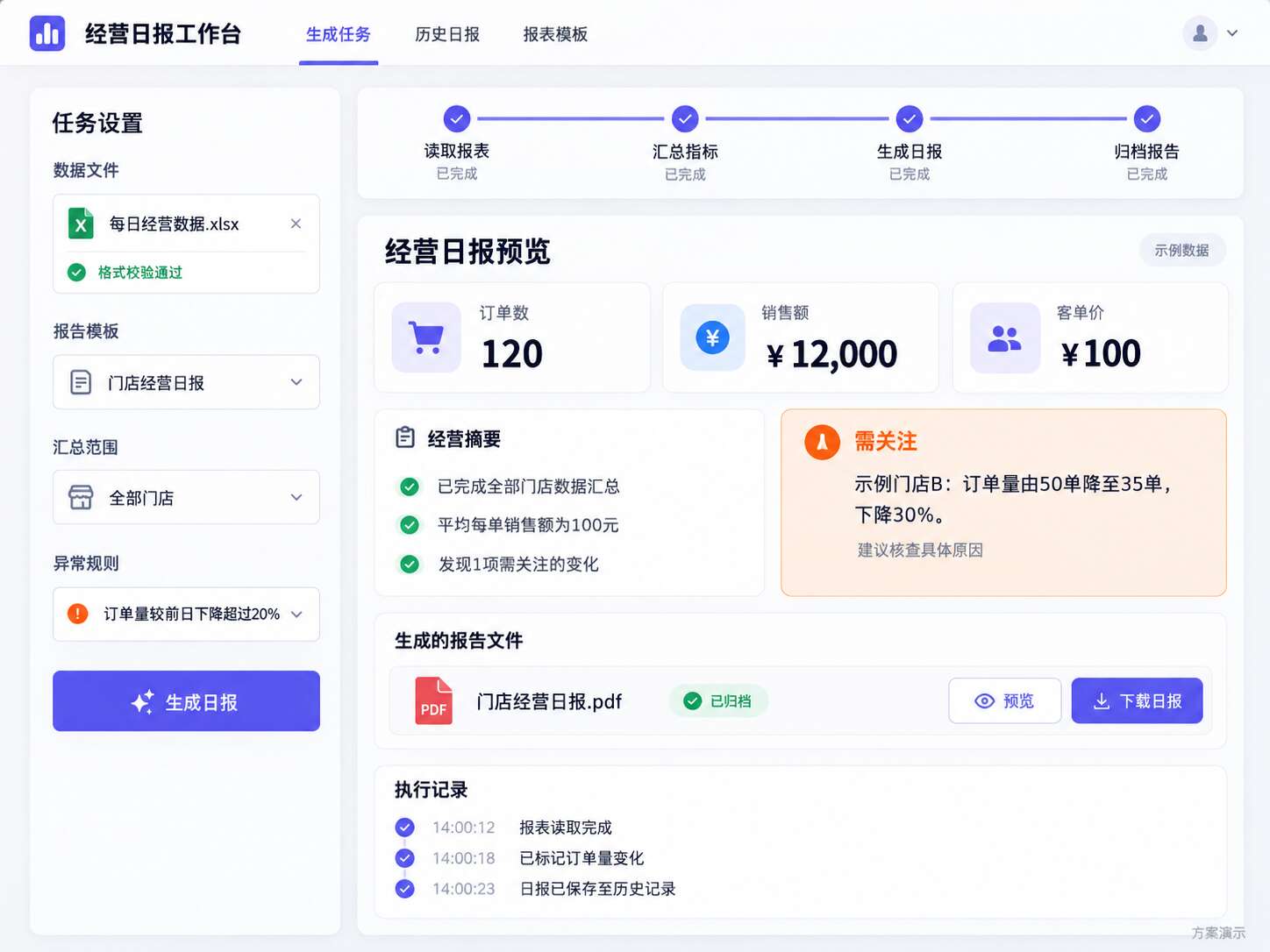1270x952 pixels.
Task: Click the 格式校验通过 status text
Action: point(140,273)
